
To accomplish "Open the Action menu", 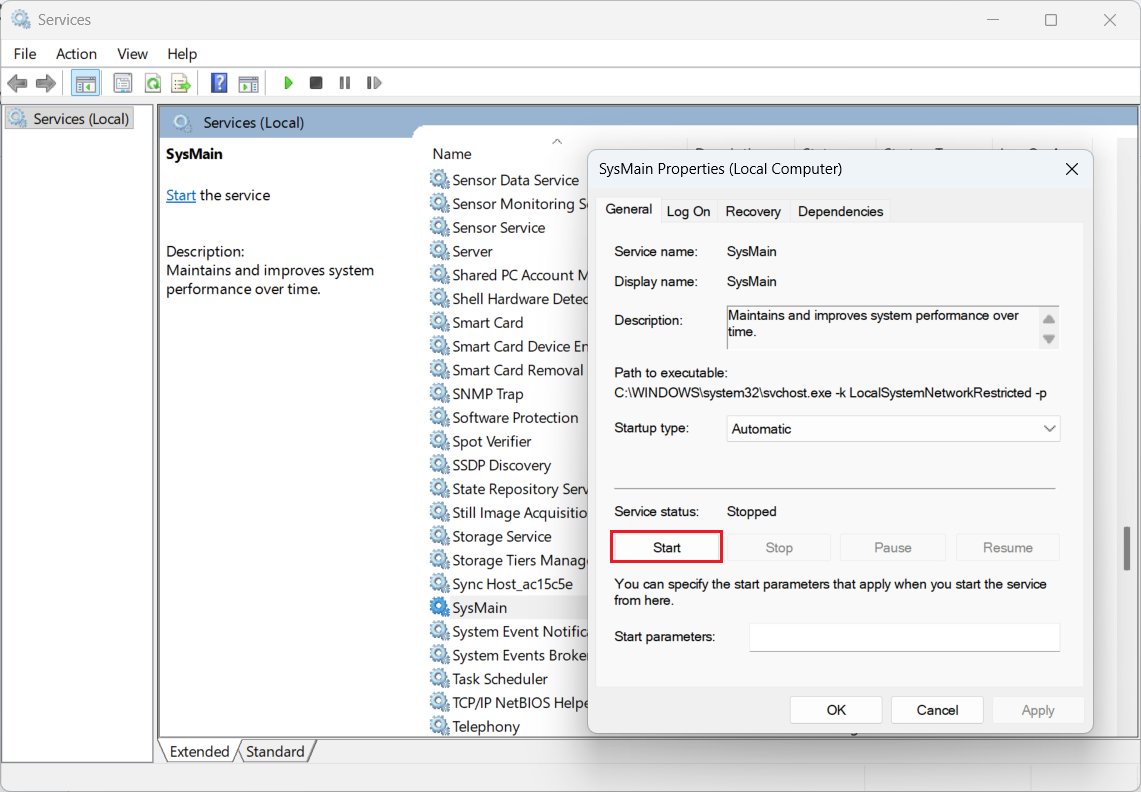I will (76, 54).
